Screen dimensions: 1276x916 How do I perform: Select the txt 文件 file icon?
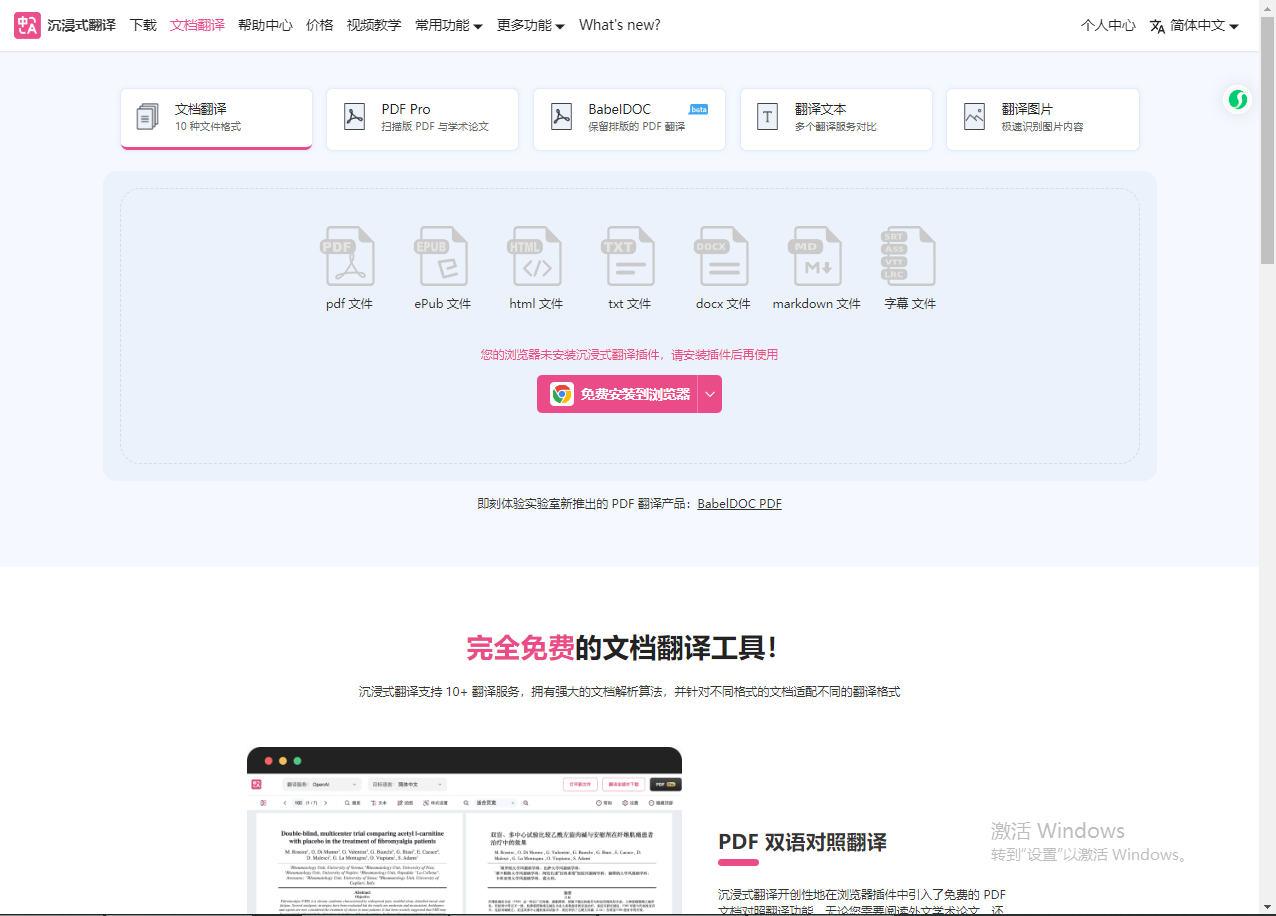[629, 256]
